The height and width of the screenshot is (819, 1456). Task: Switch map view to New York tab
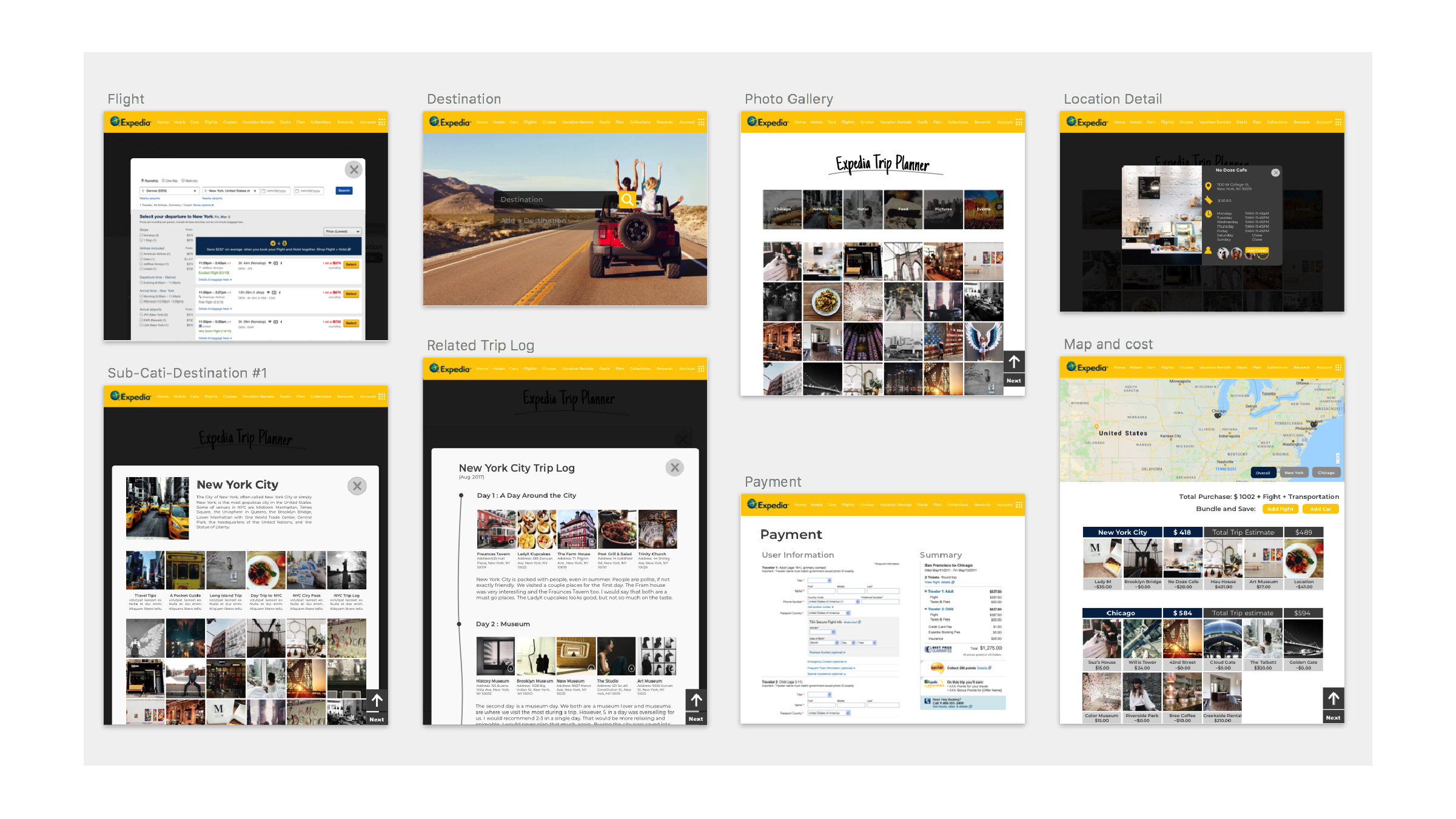(1293, 473)
